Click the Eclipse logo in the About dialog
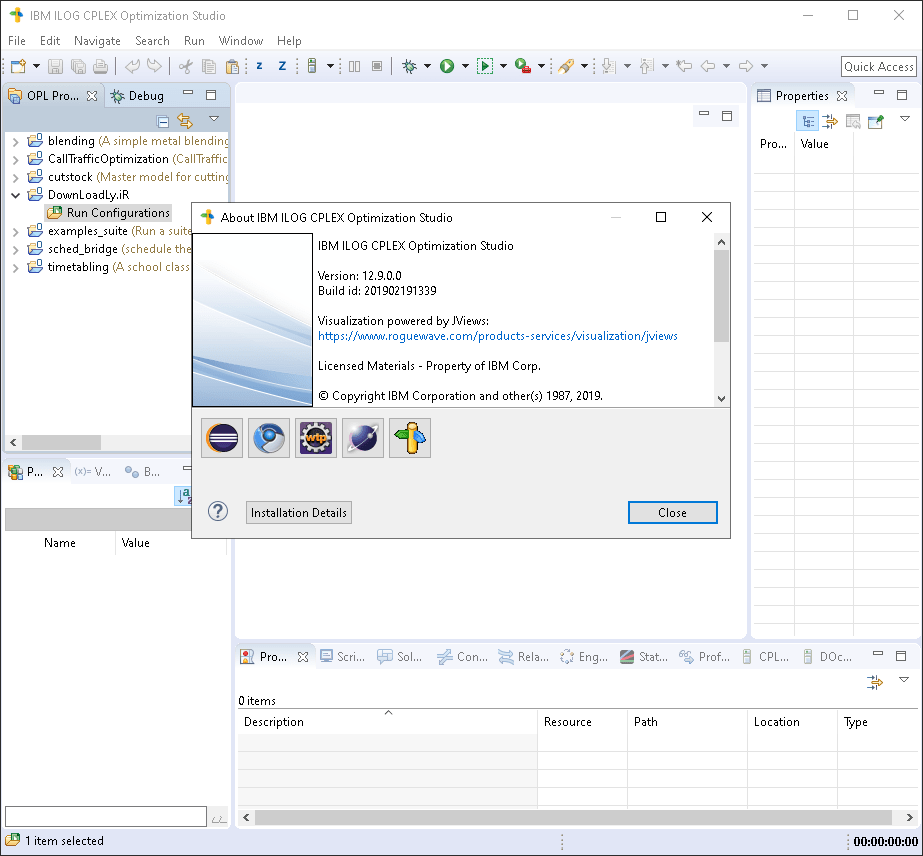This screenshot has height=856, width=923. point(221,437)
